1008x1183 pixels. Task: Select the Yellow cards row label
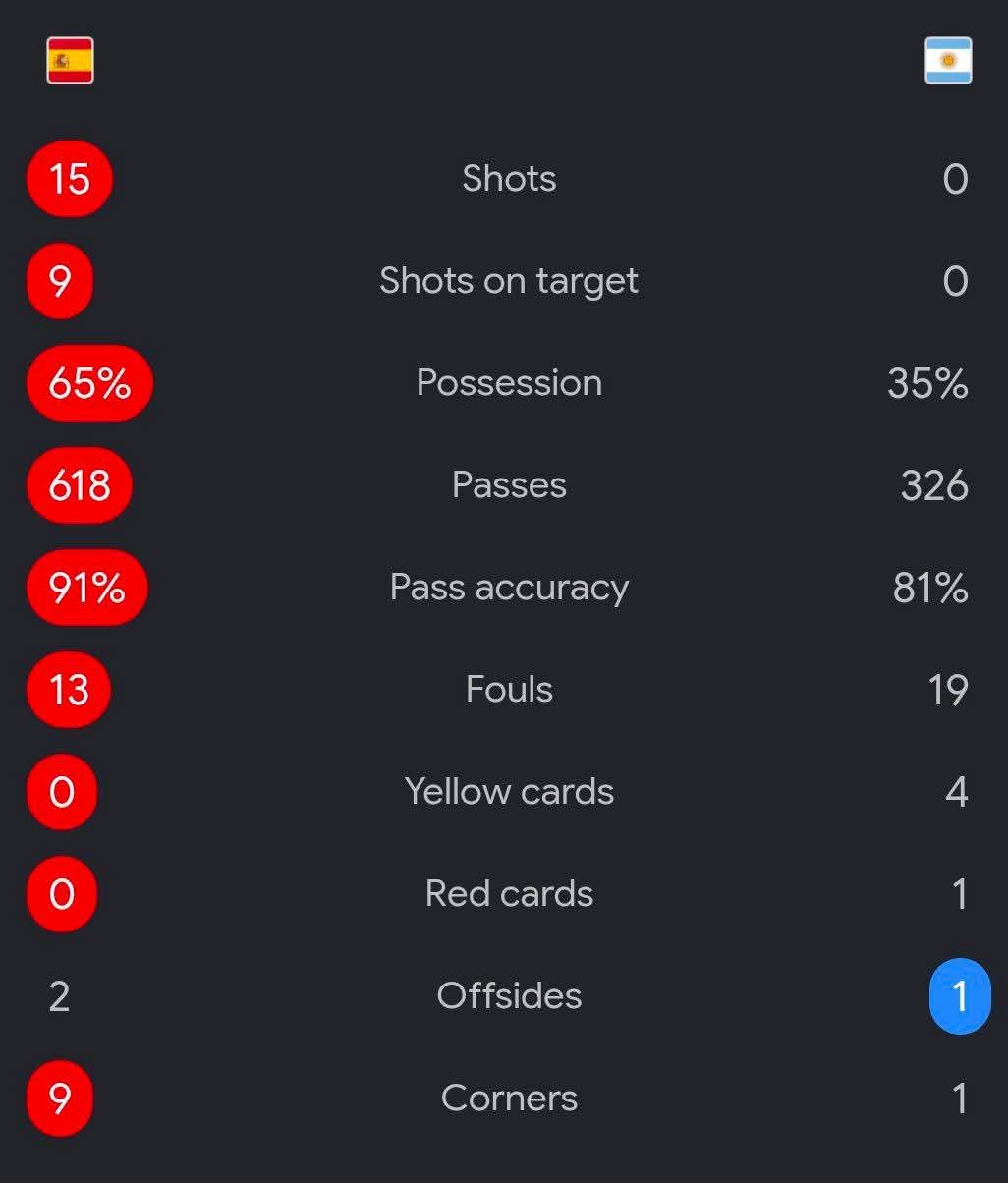pyautogui.click(x=509, y=792)
